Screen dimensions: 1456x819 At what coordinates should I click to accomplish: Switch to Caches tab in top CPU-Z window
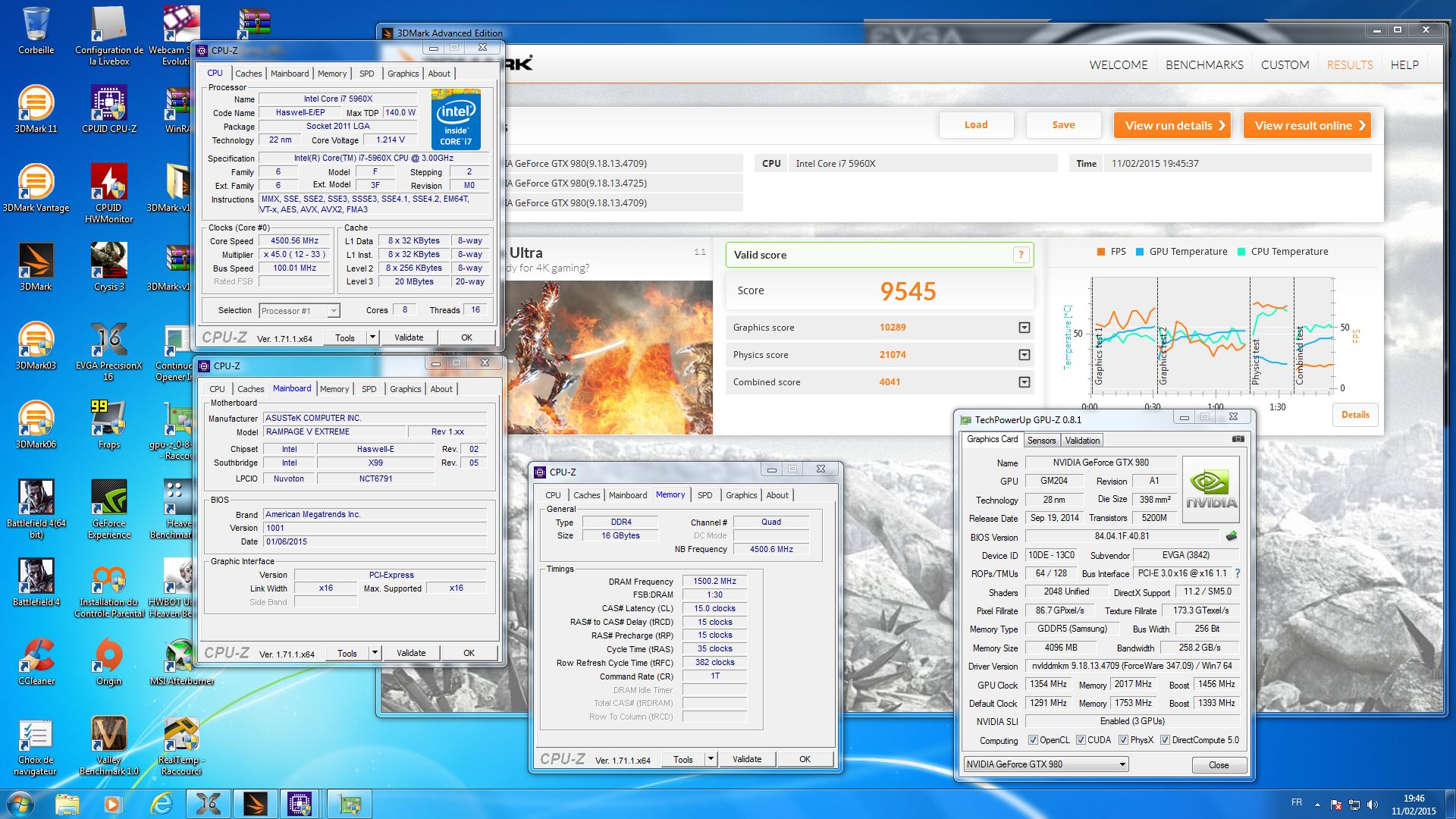pos(248,74)
